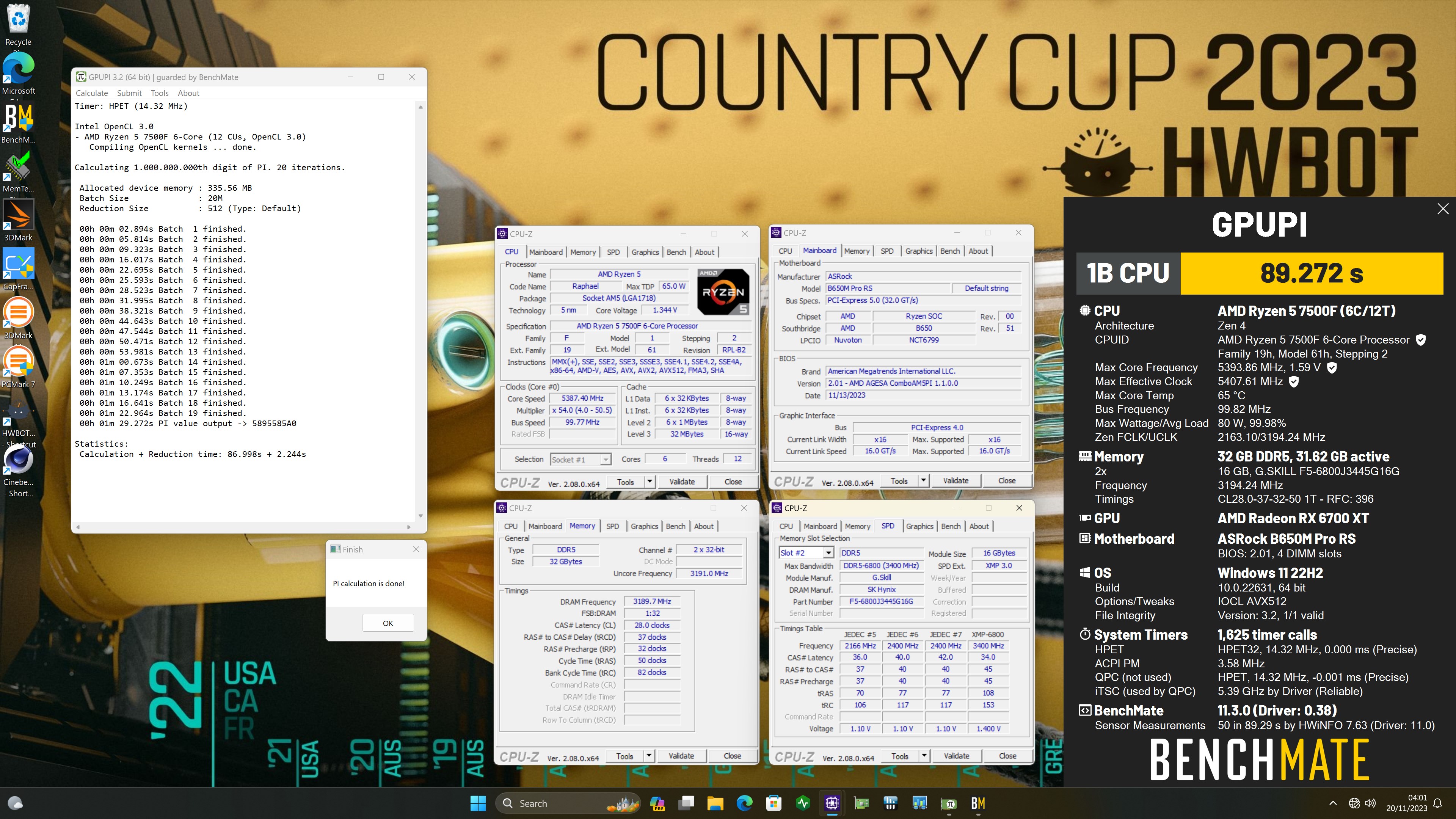Open the taskbar clock showing 04:01
Image resolution: width=1456 pixels, height=819 pixels.
point(1407,803)
